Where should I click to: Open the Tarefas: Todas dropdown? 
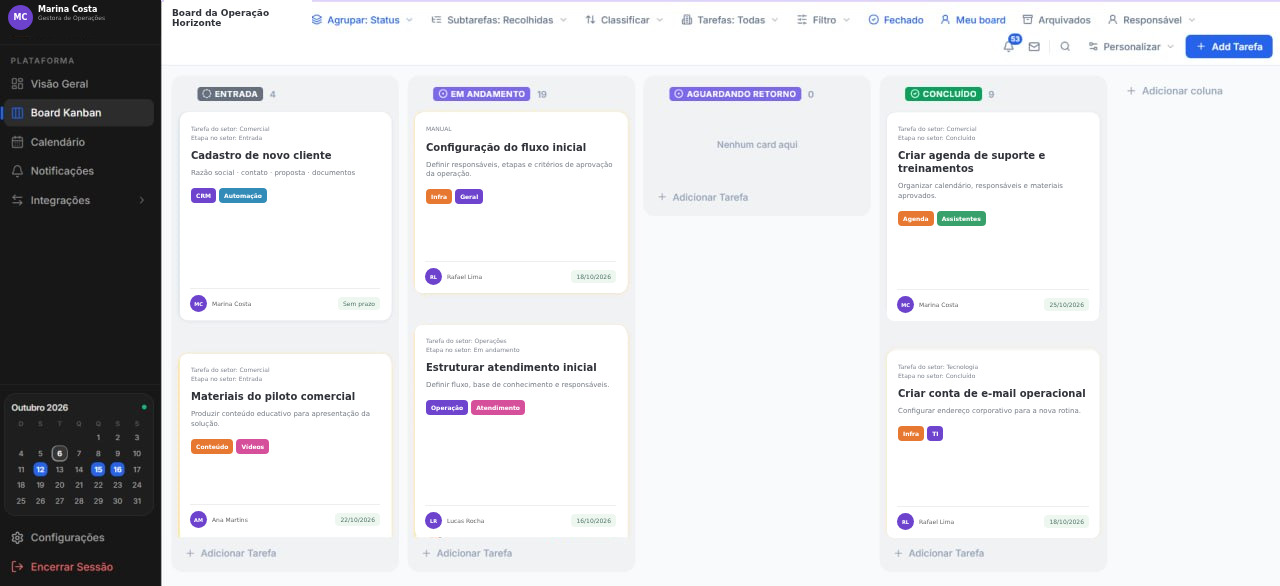click(730, 20)
